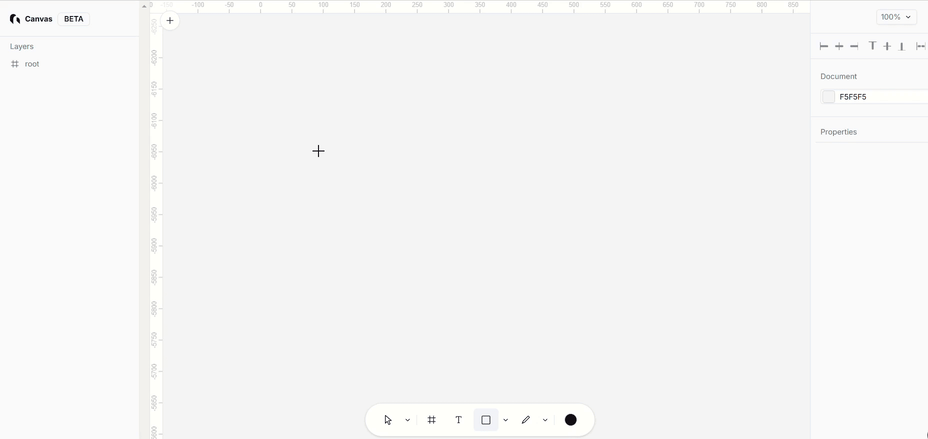Viewport: 928px width, 439px height.
Task: Align selection horizontal centers
Action: [x=839, y=46]
